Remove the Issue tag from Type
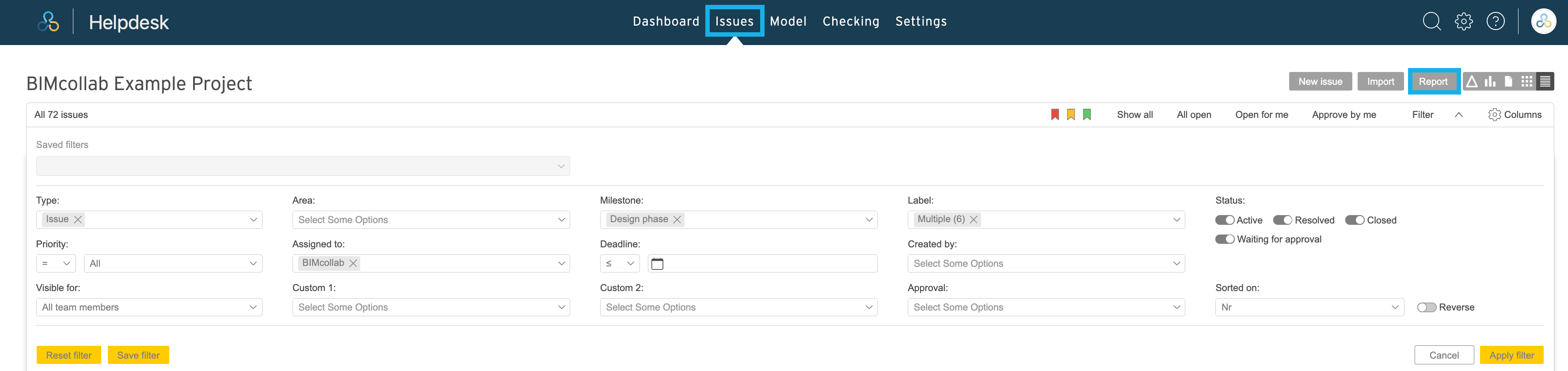The width and height of the screenshot is (1568, 371). point(78,220)
